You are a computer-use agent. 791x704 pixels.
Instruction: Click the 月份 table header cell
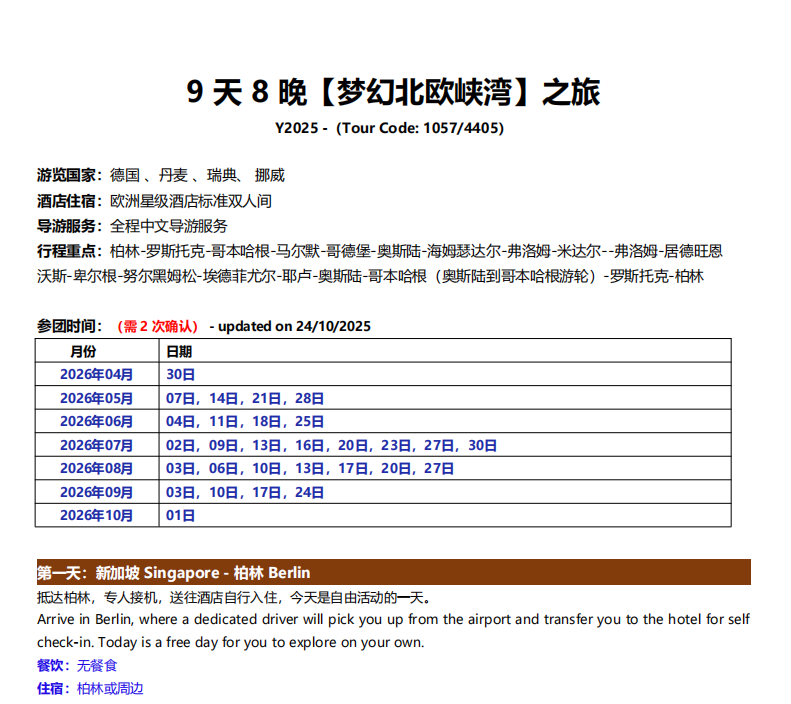tap(84, 351)
